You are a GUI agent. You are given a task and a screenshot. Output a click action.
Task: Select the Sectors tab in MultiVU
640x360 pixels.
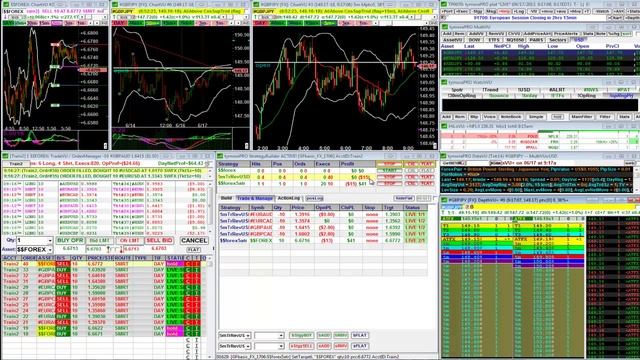(558, 40)
